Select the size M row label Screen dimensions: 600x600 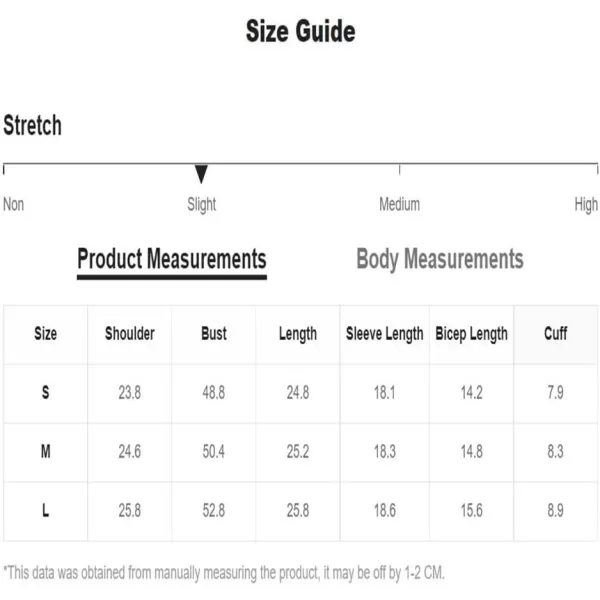coord(46,452)
